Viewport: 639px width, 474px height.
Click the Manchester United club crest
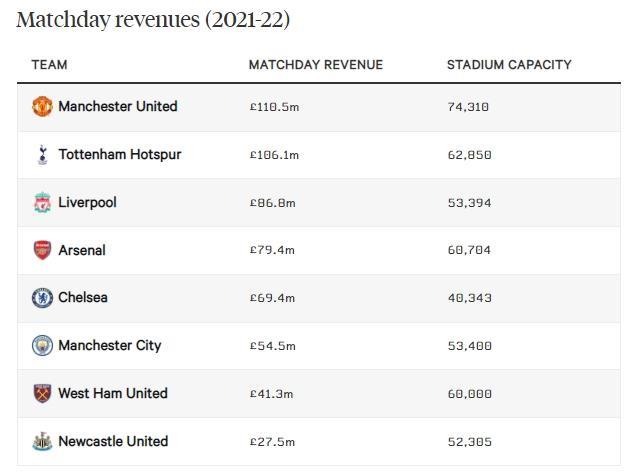tap(42, 107)
